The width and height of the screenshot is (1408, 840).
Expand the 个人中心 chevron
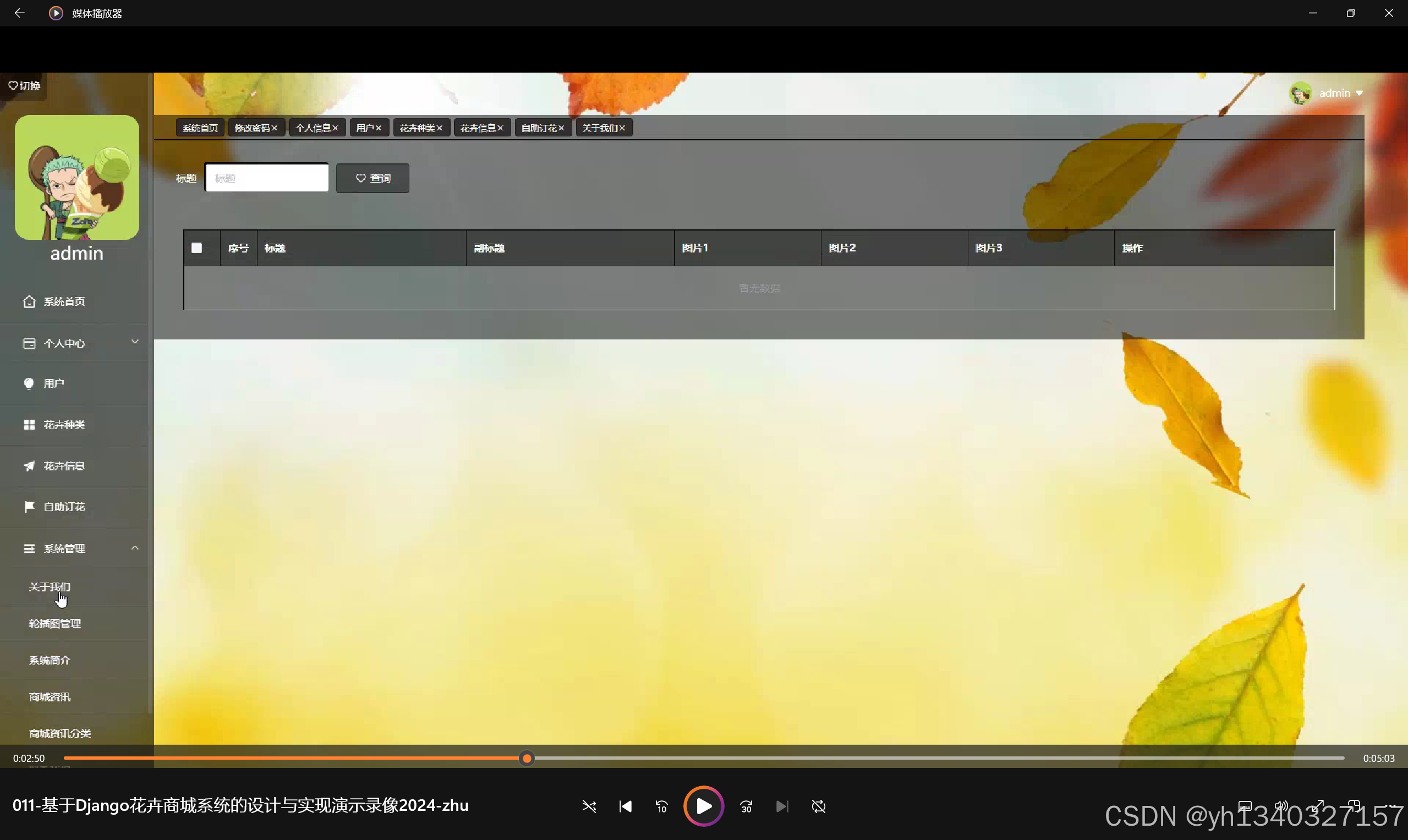pyautogui.click(x=135, y=342)
